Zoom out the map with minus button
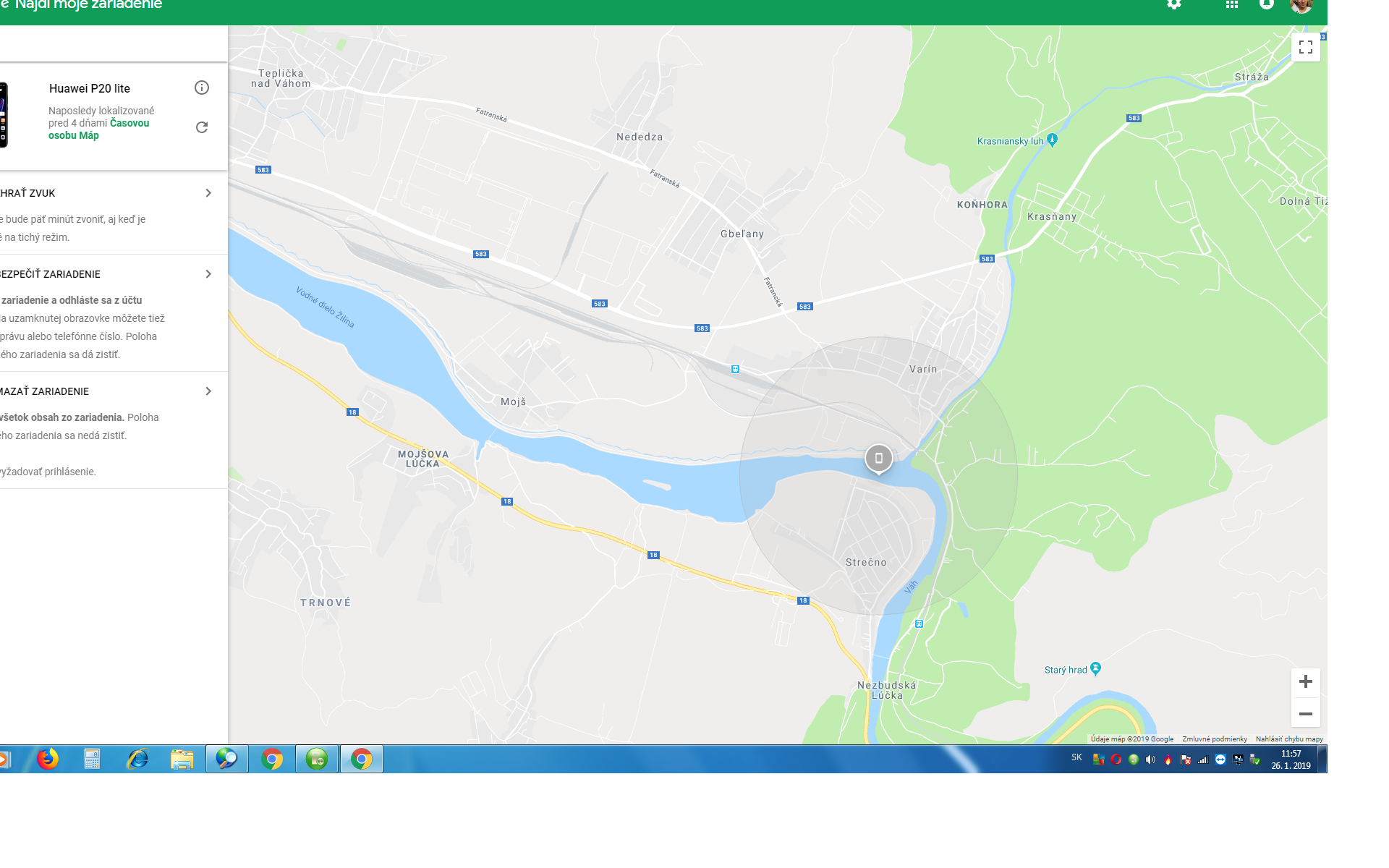Screen dimensions: 1389x868 pos(1306,713)
